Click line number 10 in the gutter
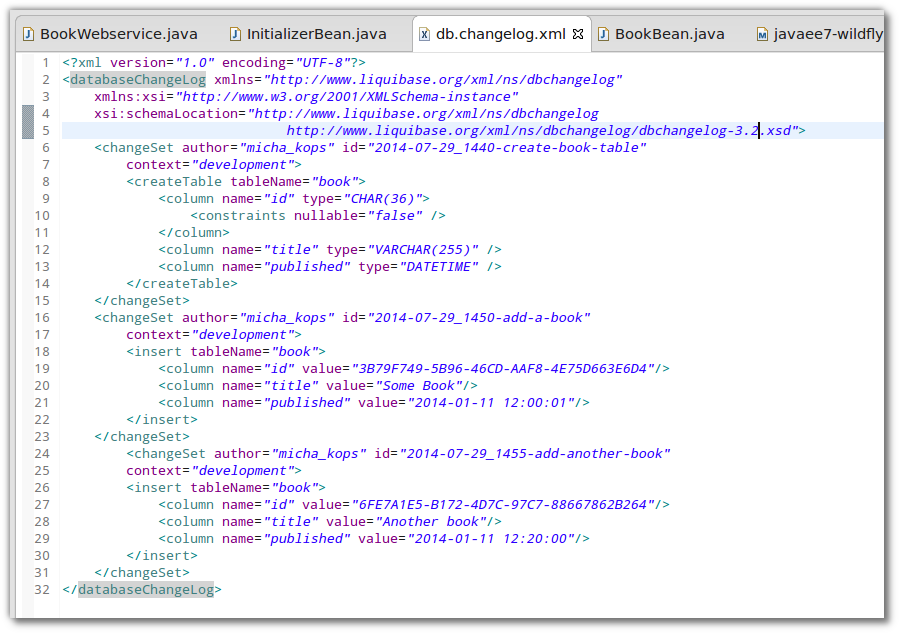 41,215
